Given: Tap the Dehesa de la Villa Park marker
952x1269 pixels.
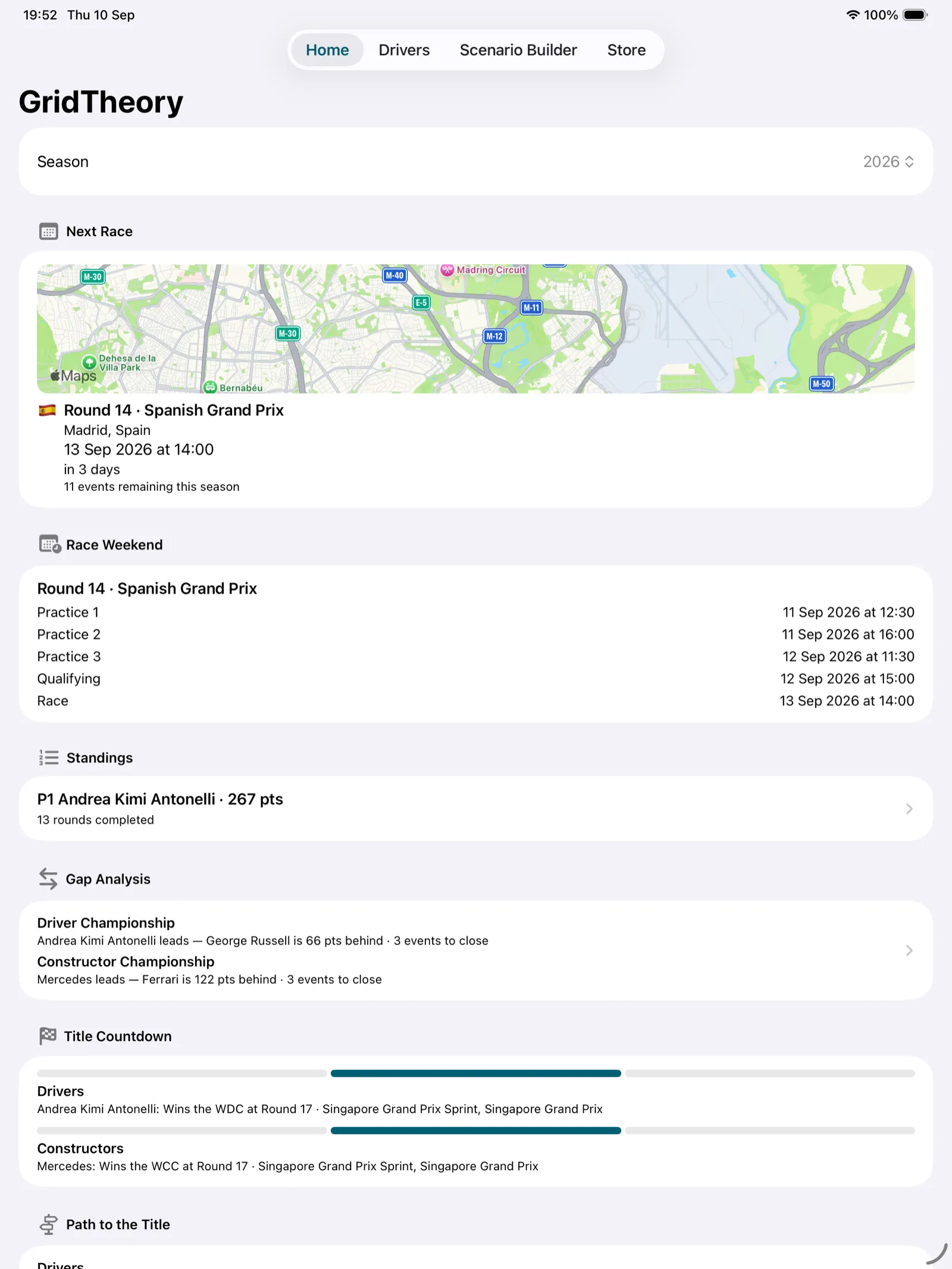Looking at the screenshot, I should tap(89, 362).
